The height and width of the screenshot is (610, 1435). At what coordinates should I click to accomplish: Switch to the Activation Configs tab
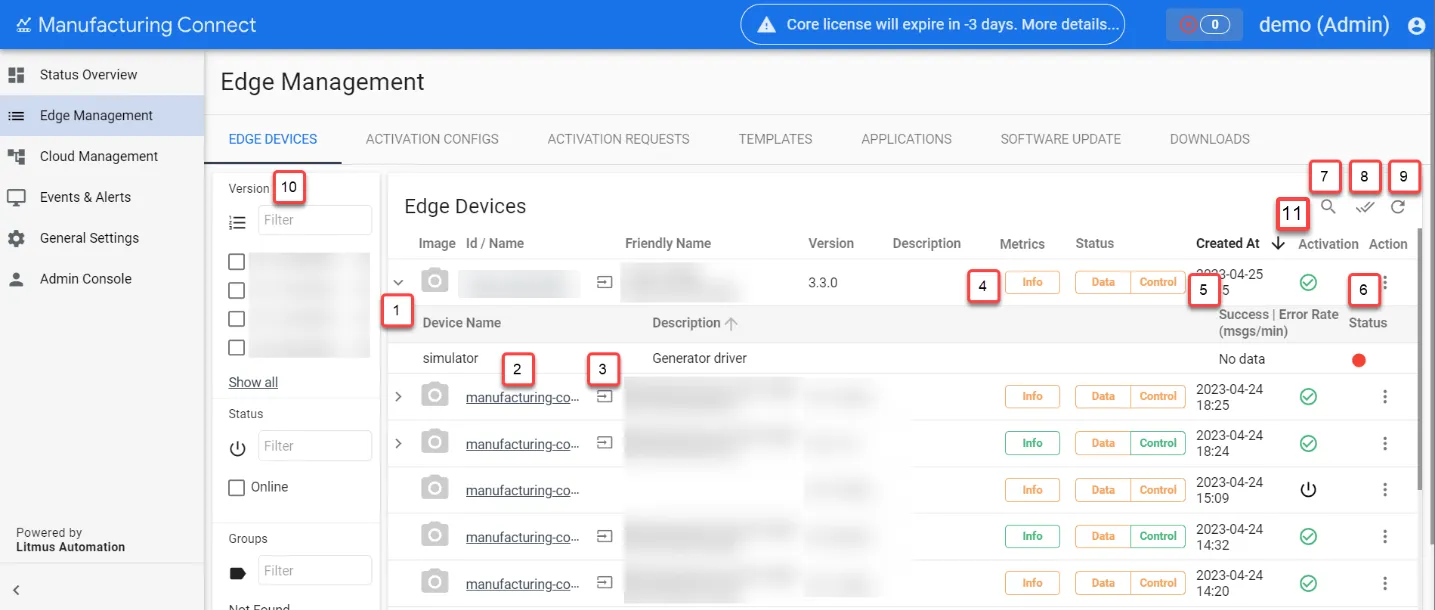[432, 139]
